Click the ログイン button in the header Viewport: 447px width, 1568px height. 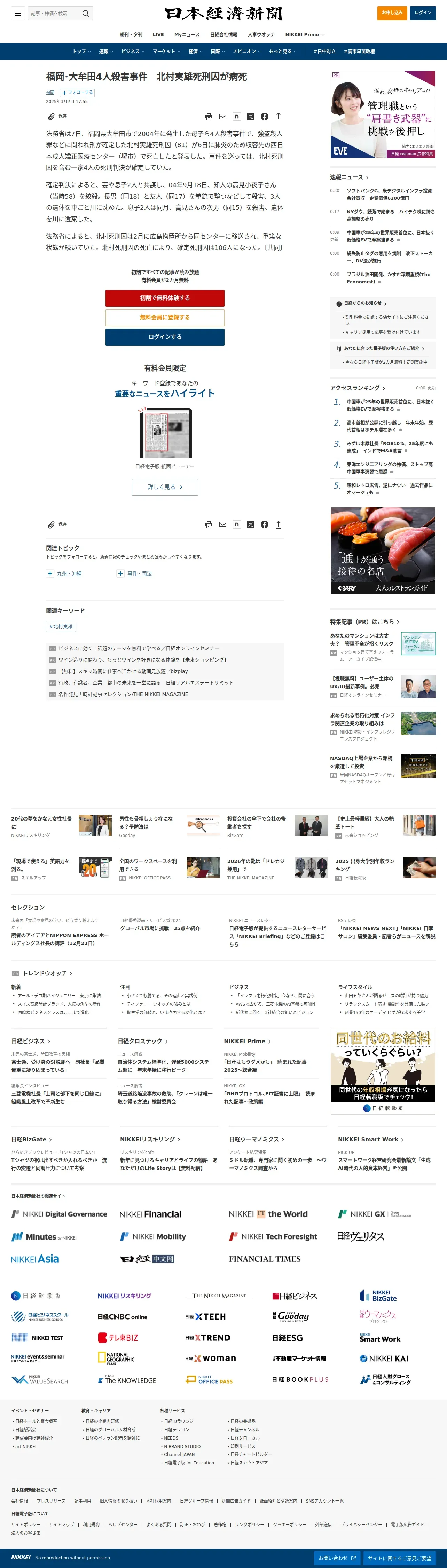click(x=423, y=13)
